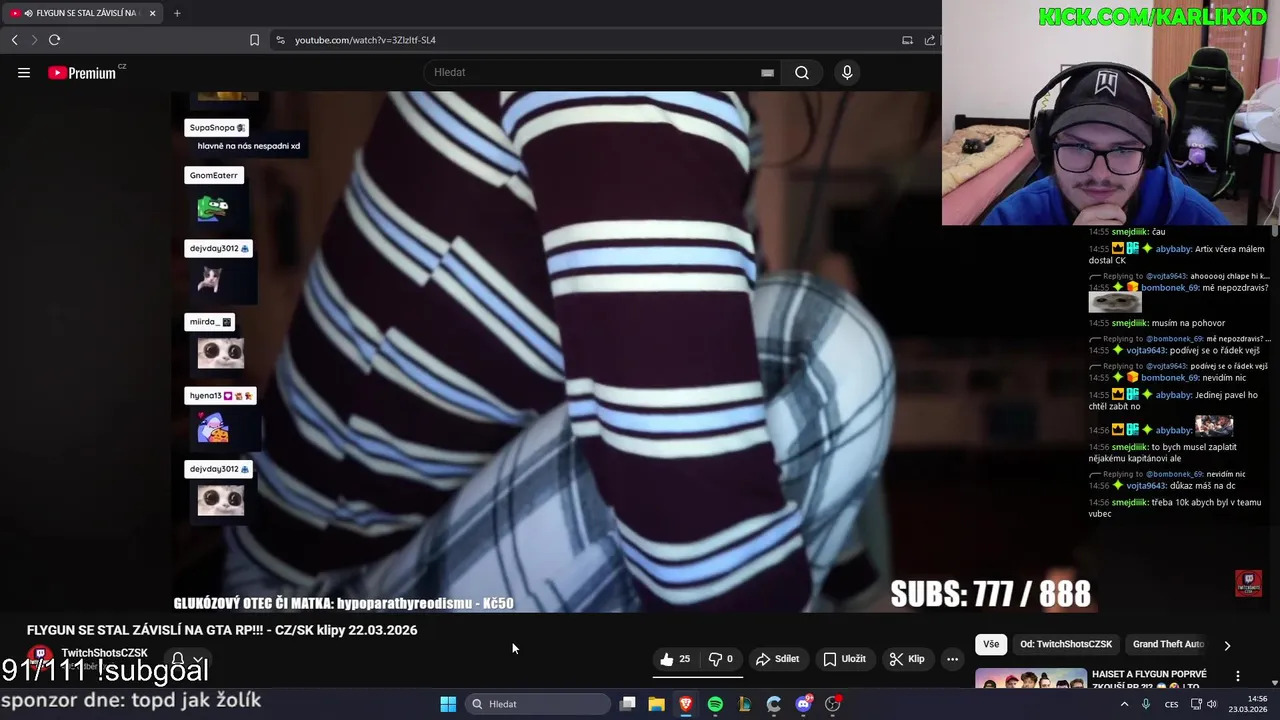This screenshot has width=1280, height=720.
Task: Click the video title FLYGUN SE STAL ZÁVISLÍ
Action: (222, 630)
